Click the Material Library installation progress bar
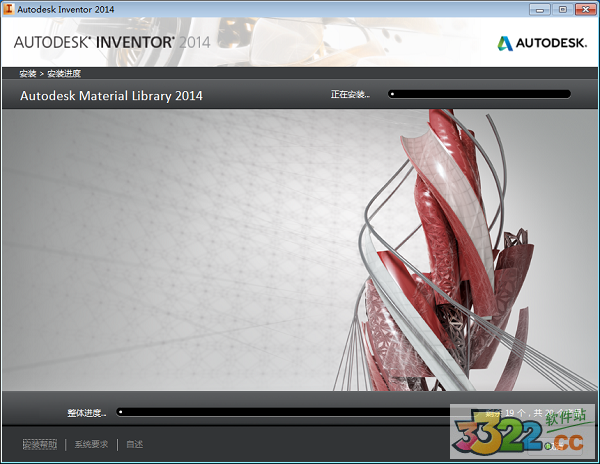The width and height of the screenshot is (600, 464). pyautogui.click(x=479, y=94)
